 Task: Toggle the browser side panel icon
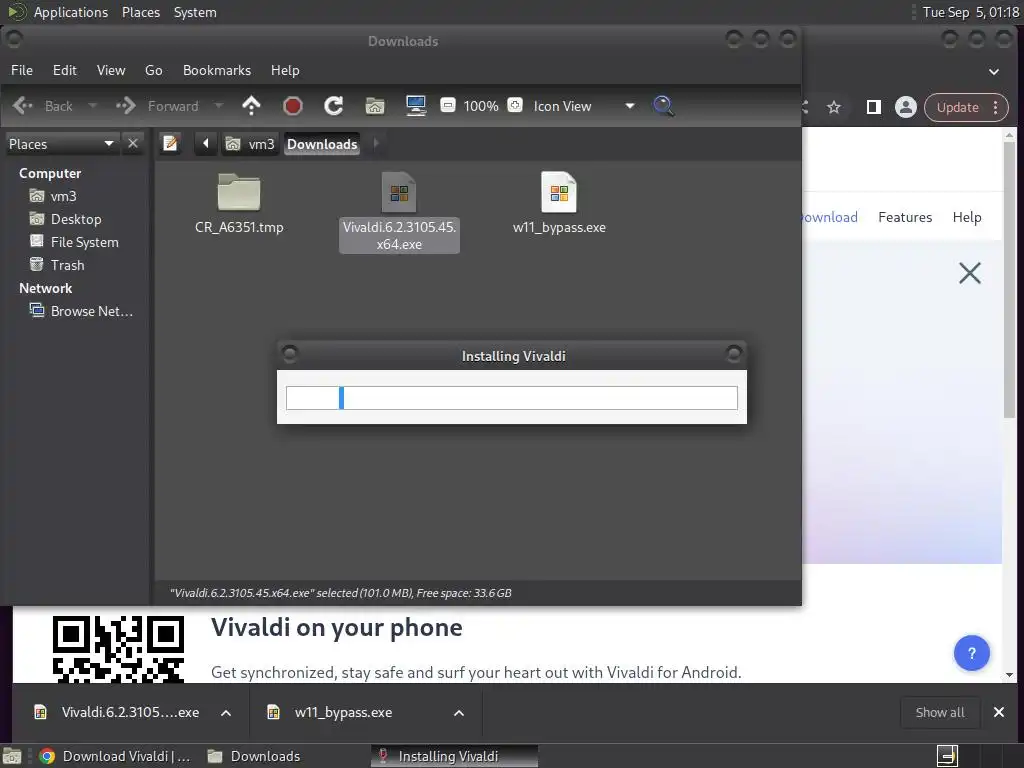point(873,107)
